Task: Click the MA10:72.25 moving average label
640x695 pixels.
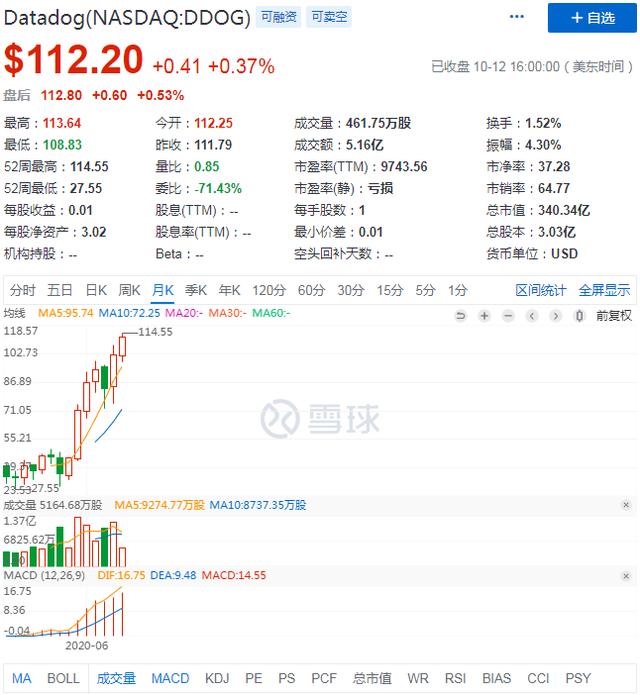Action: pos(129,313)
